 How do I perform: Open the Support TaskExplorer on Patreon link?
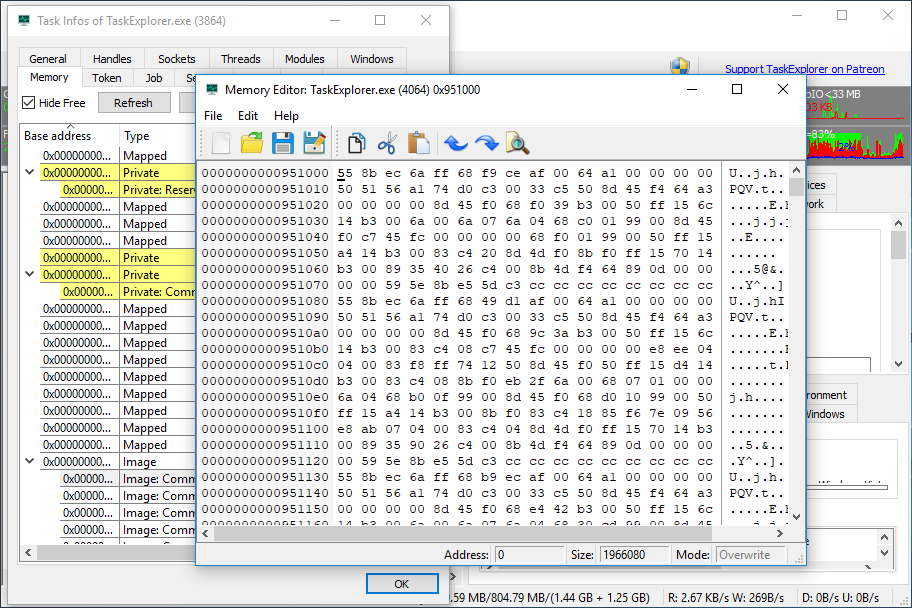804,69
